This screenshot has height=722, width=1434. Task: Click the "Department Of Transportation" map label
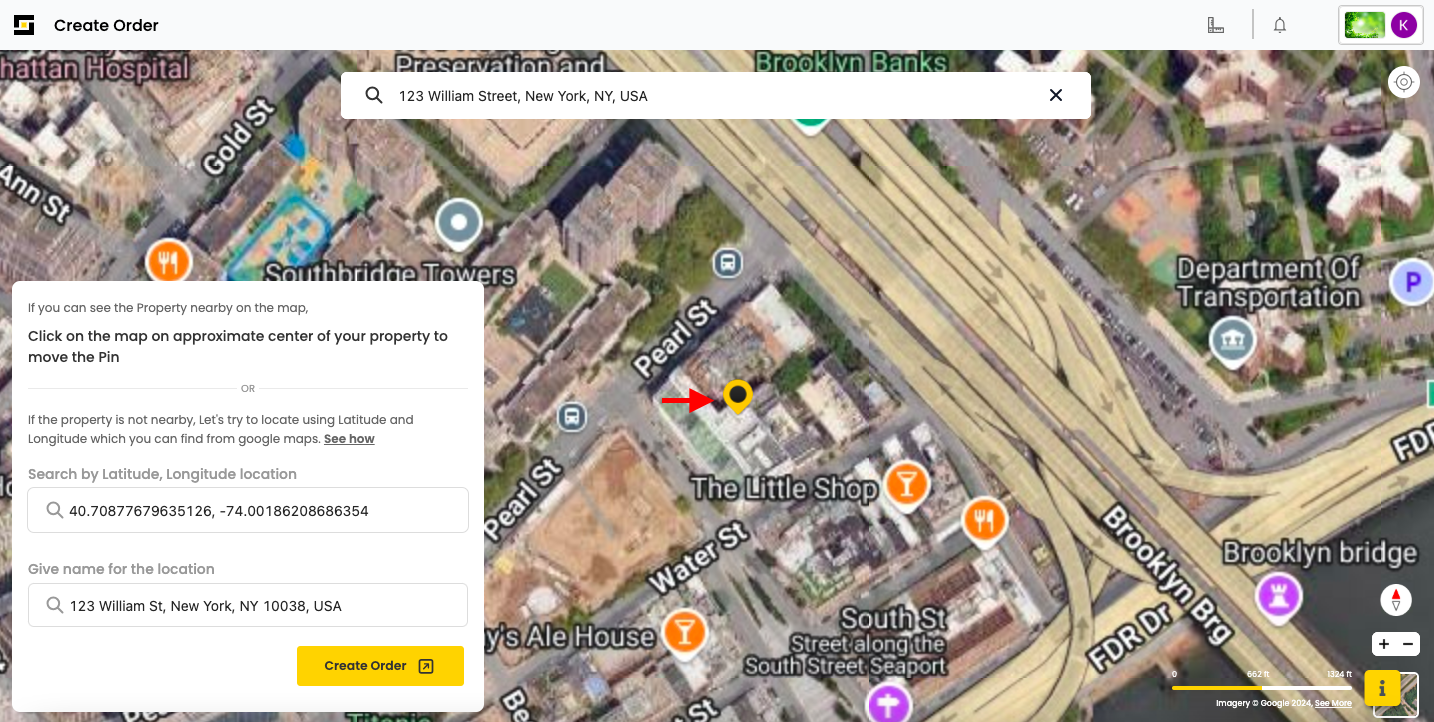click(1269, 283)
